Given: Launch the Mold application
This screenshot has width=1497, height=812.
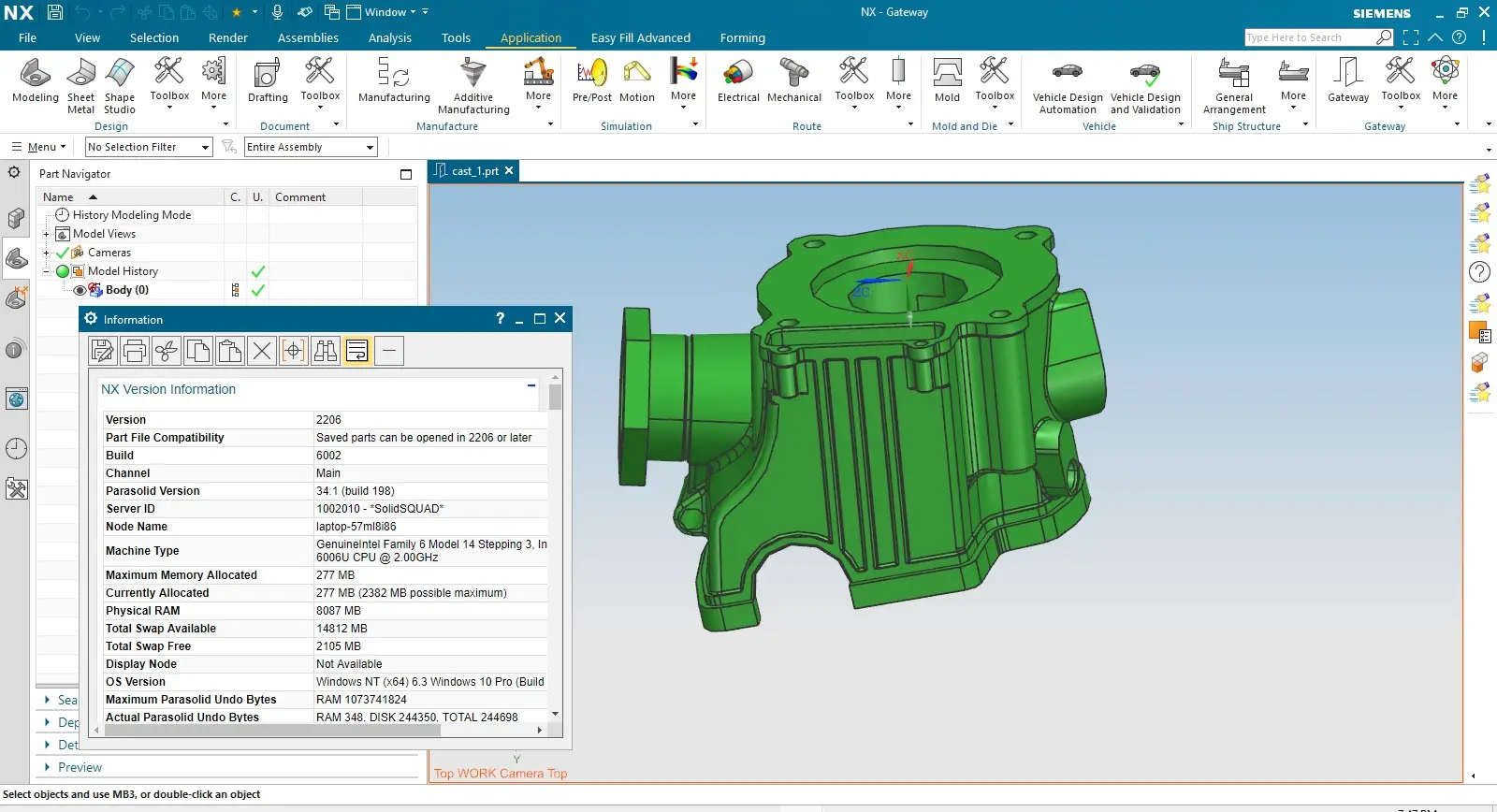Looking at the screenshot, I should tap(947, 80).
